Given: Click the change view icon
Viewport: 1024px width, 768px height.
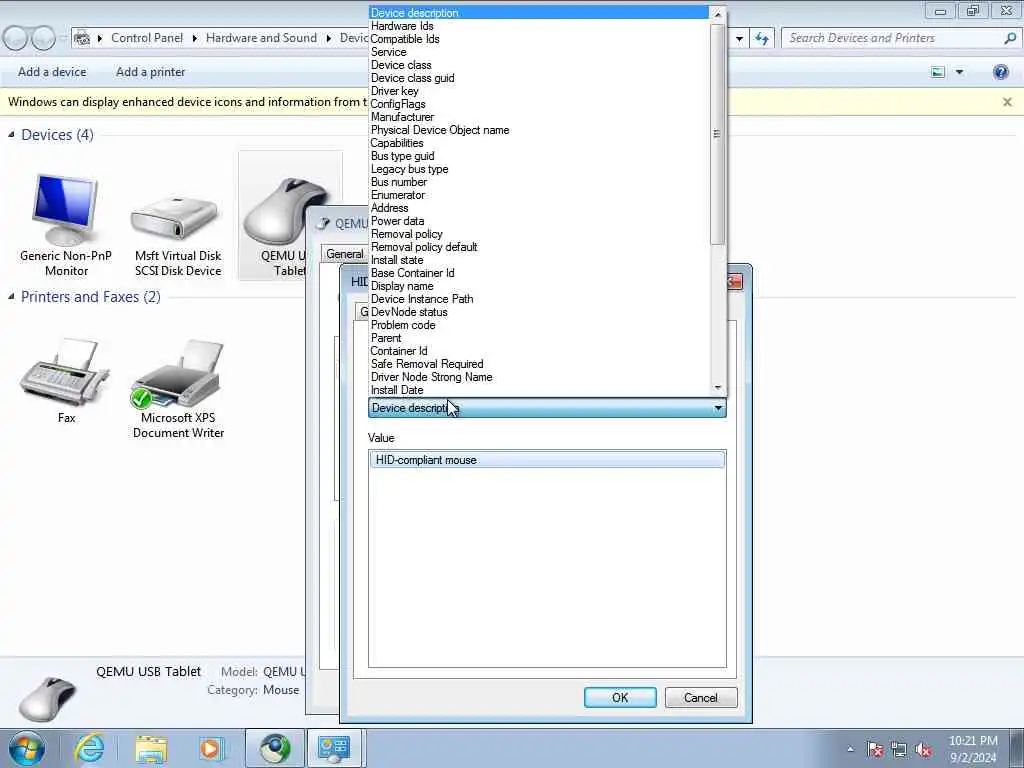Looking at the screenshot, I should pyautogui.click(x=938, y=72).
